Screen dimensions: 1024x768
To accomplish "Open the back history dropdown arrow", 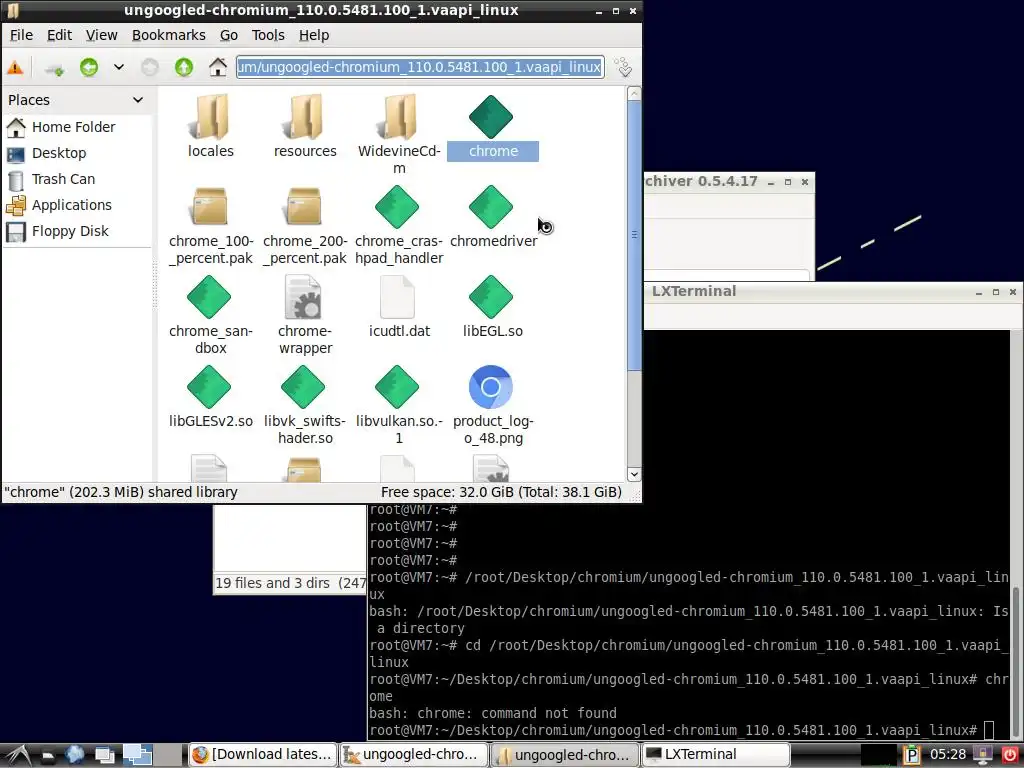I will [118, 67].
